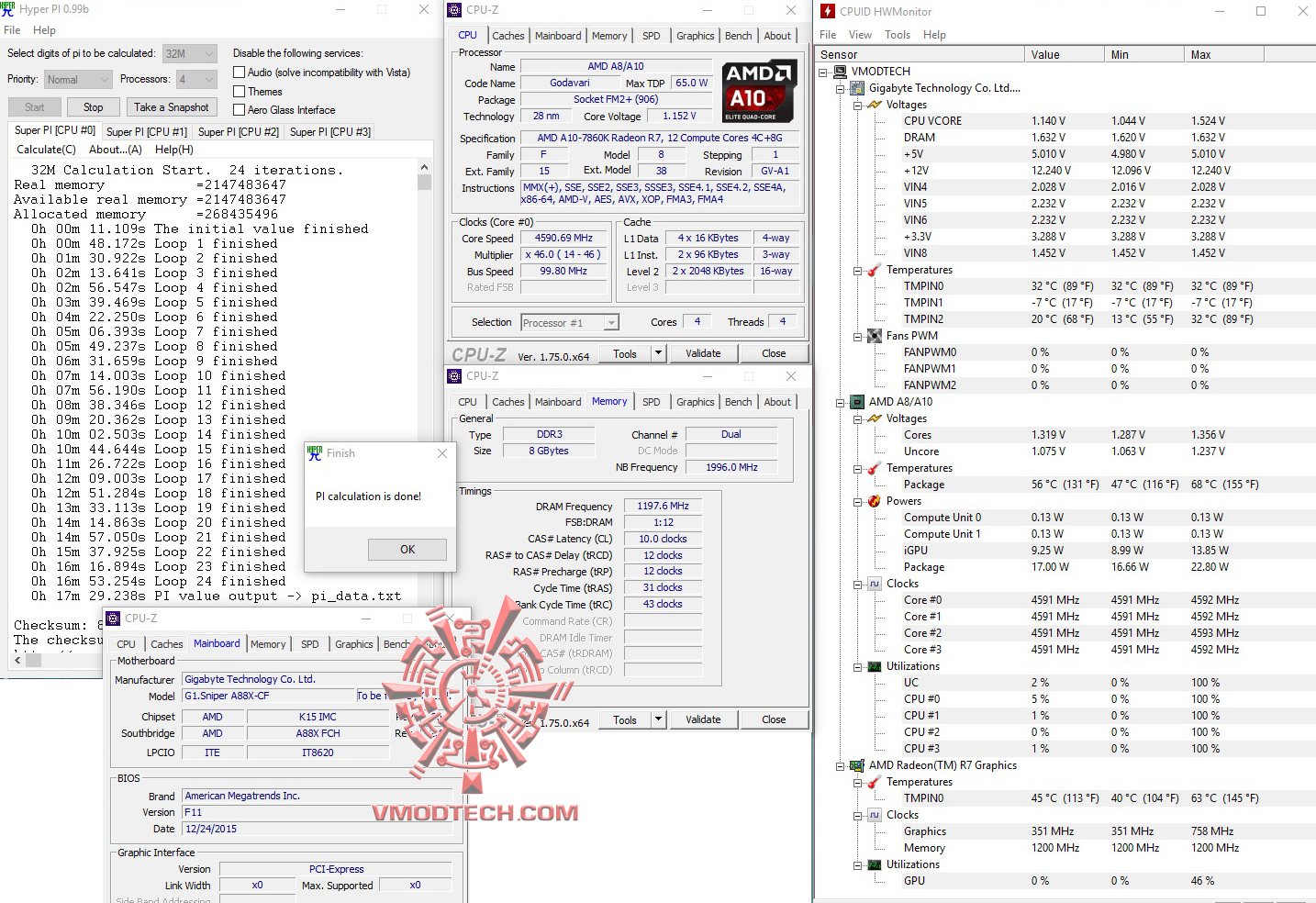Click the Voltages lightning icon under Gigabyte Technology
Screen dimensions: 1316x903
point(874,105)
